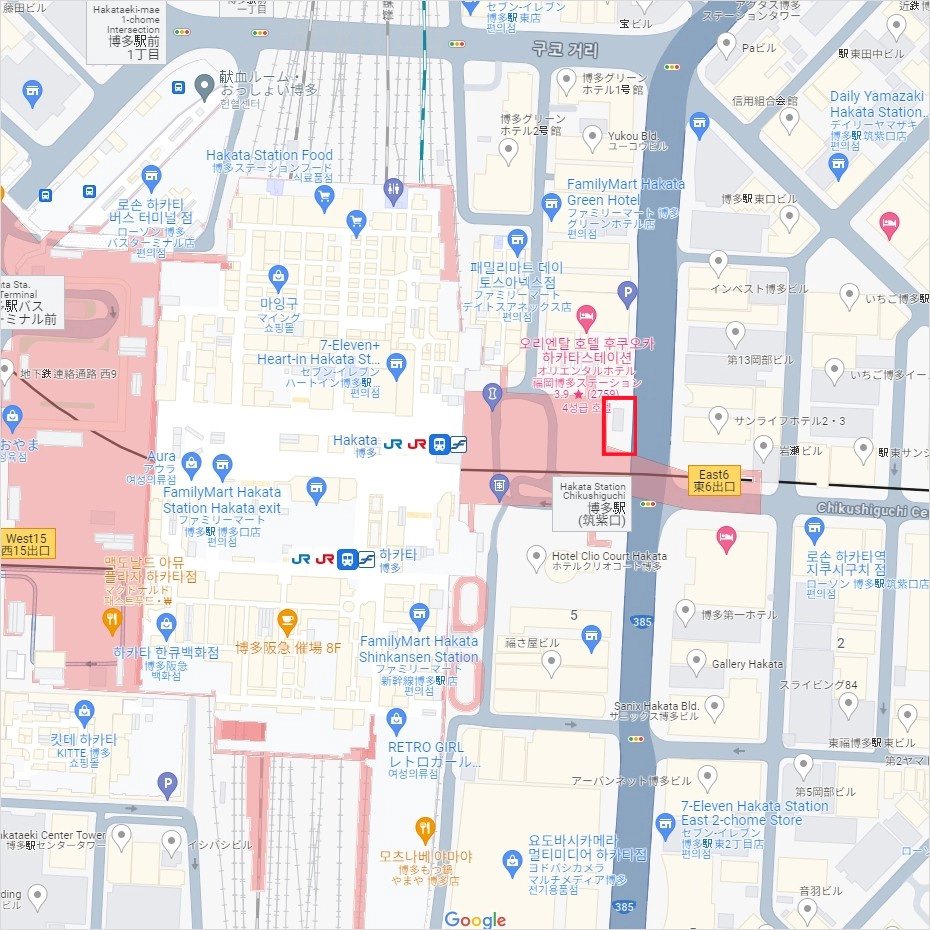Click the Hakata 博多 upper station label
This screenshot has height=930, width=930.
click(355, 444)
